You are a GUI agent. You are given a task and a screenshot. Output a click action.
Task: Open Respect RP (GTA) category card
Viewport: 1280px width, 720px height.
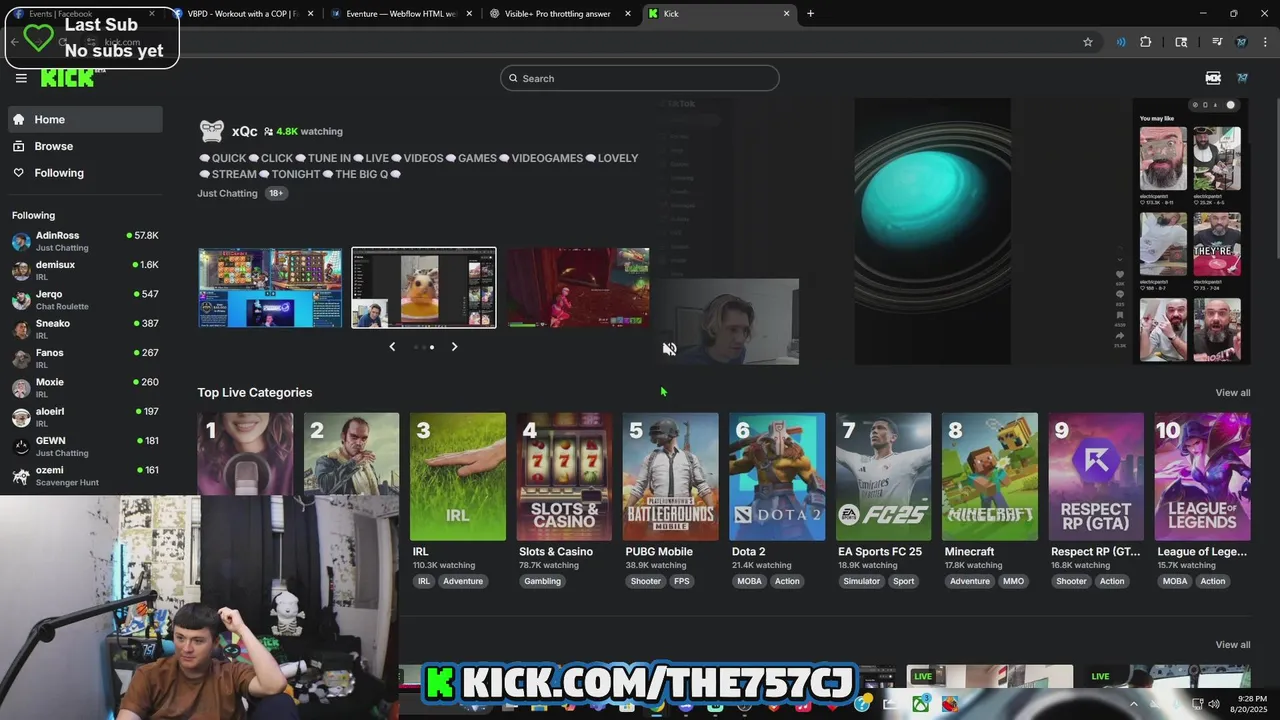(1097, 477)
